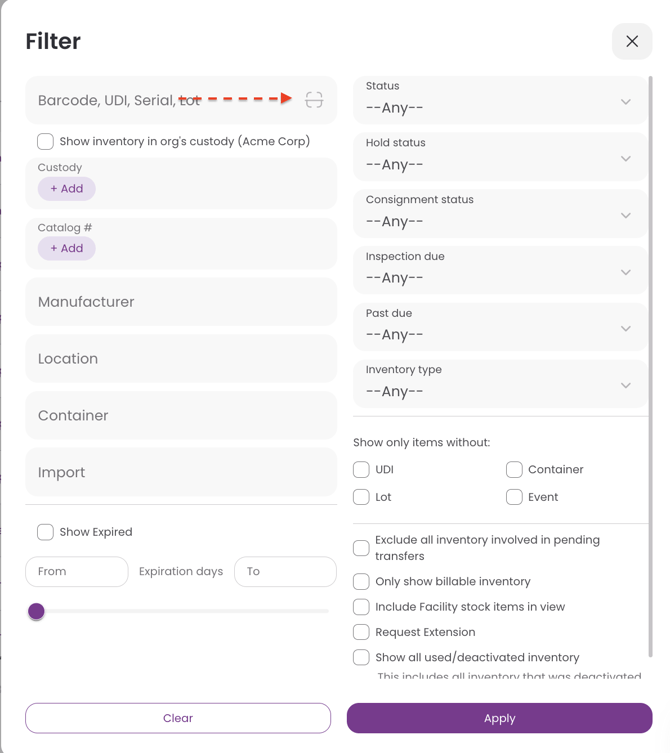Add a Catalog # filter
The image size is (670, 753).
pyautogui.click(x=67, y=248)
